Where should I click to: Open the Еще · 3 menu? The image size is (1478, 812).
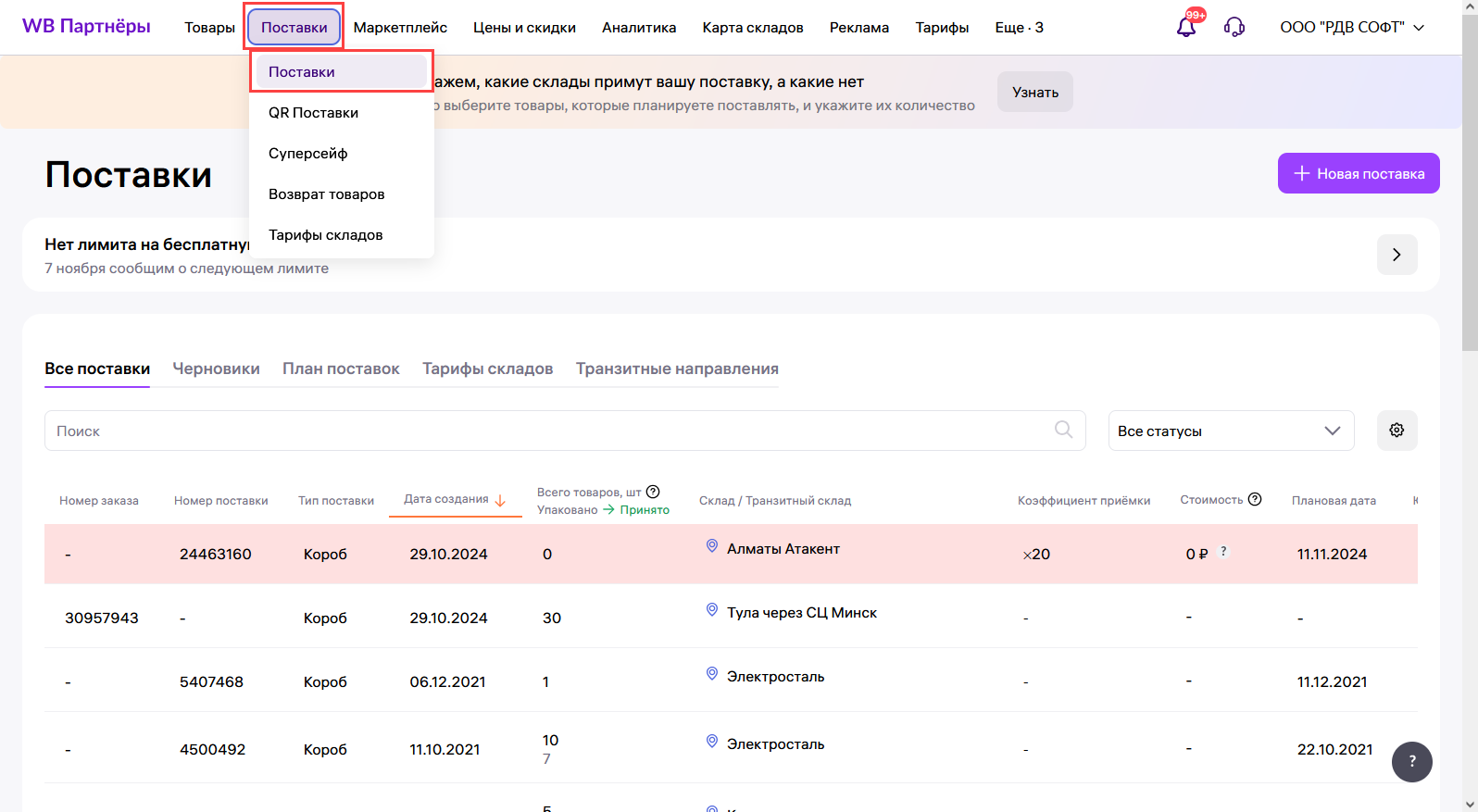[1019, 27]
